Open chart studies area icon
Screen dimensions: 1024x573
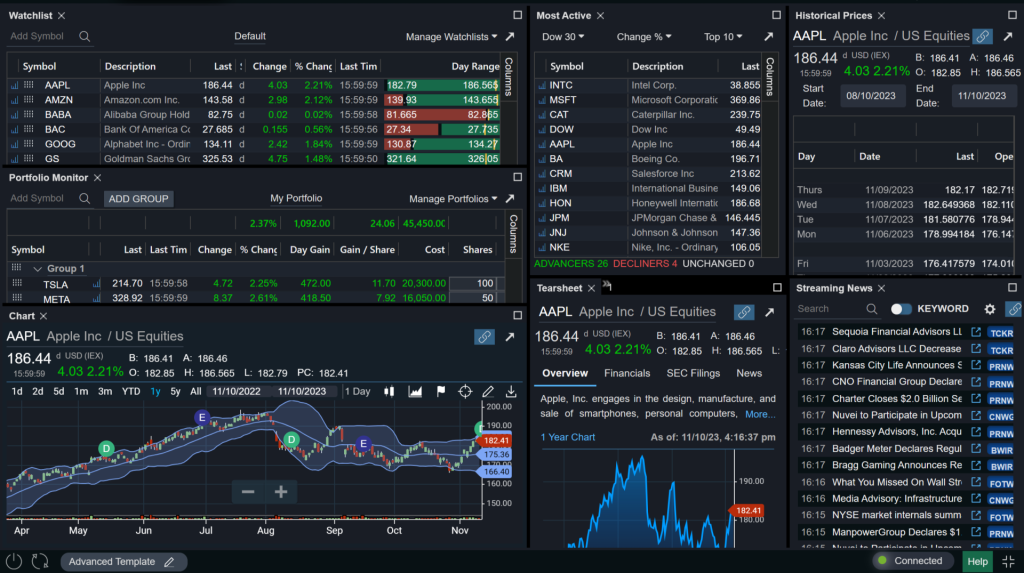(415, 391)
